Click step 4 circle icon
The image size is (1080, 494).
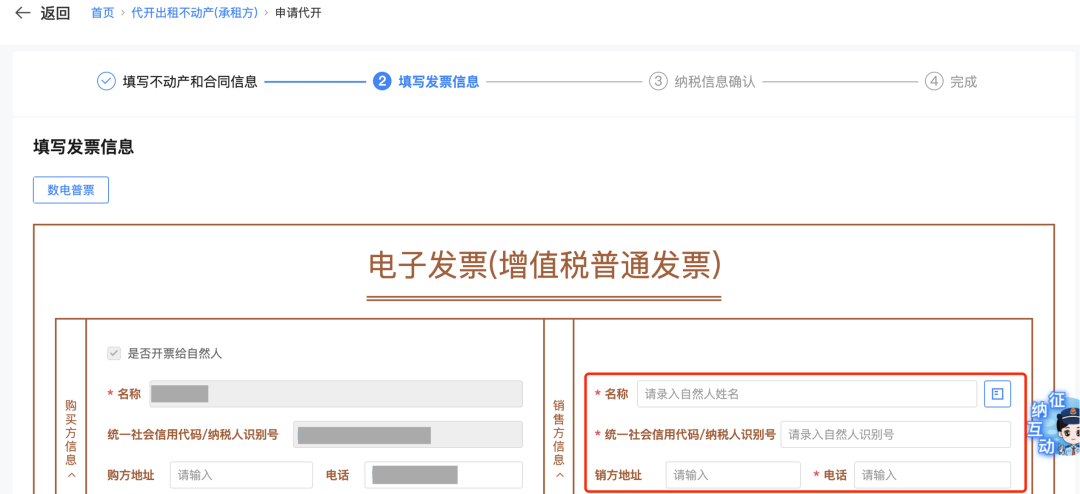pos(934,81)
